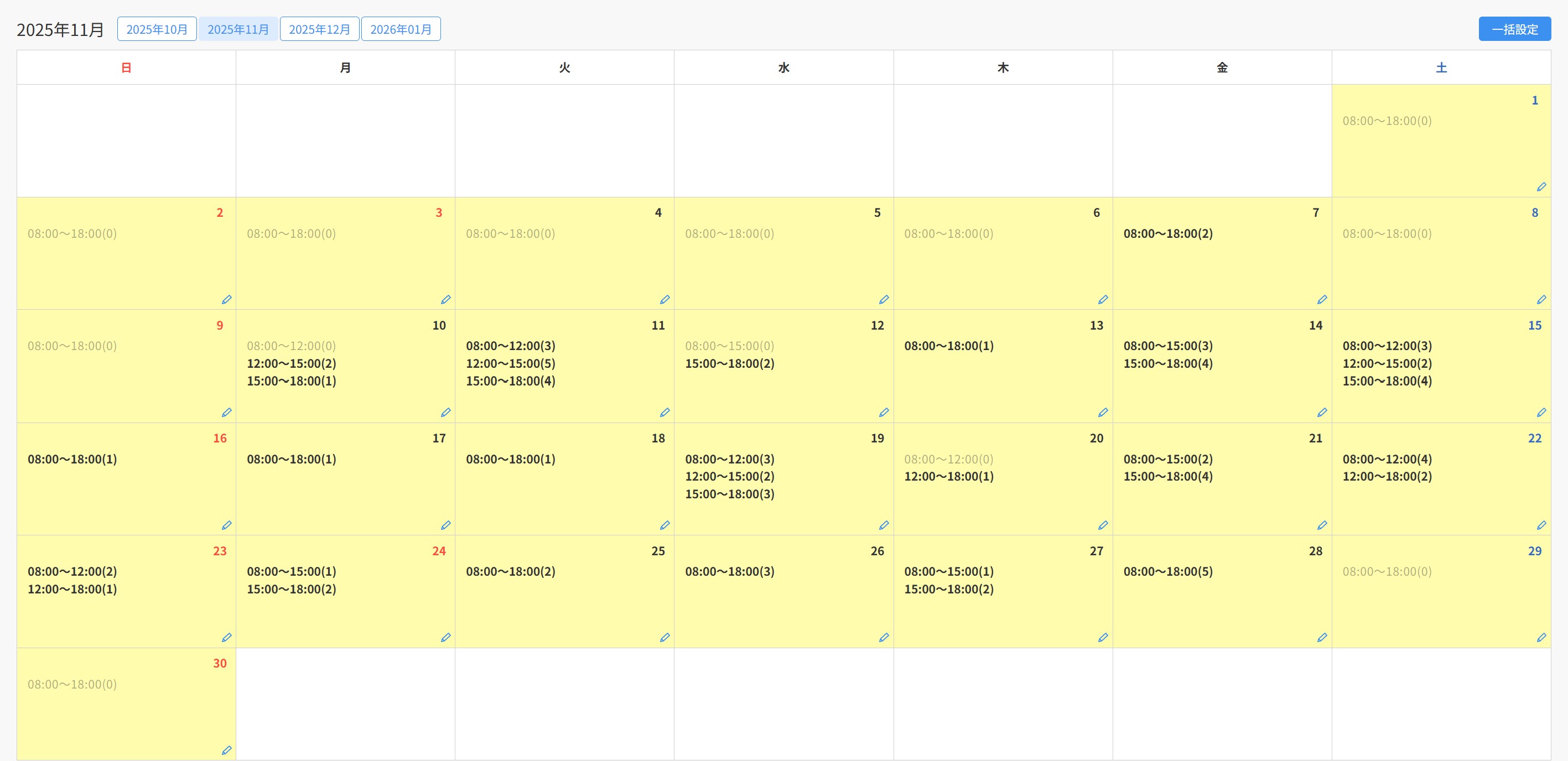Click the 15:00〜18:00(2) slot on November 24
The width and height of the screenshot is (1568, 761).
pos(291,589)
